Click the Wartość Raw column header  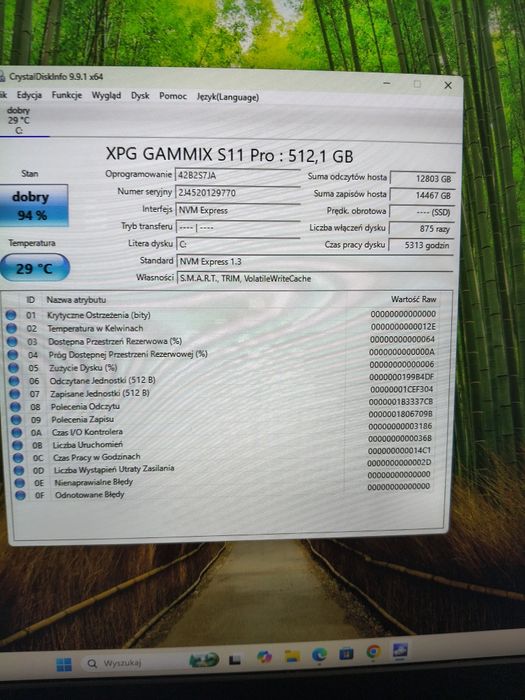(x=413, y=299)
